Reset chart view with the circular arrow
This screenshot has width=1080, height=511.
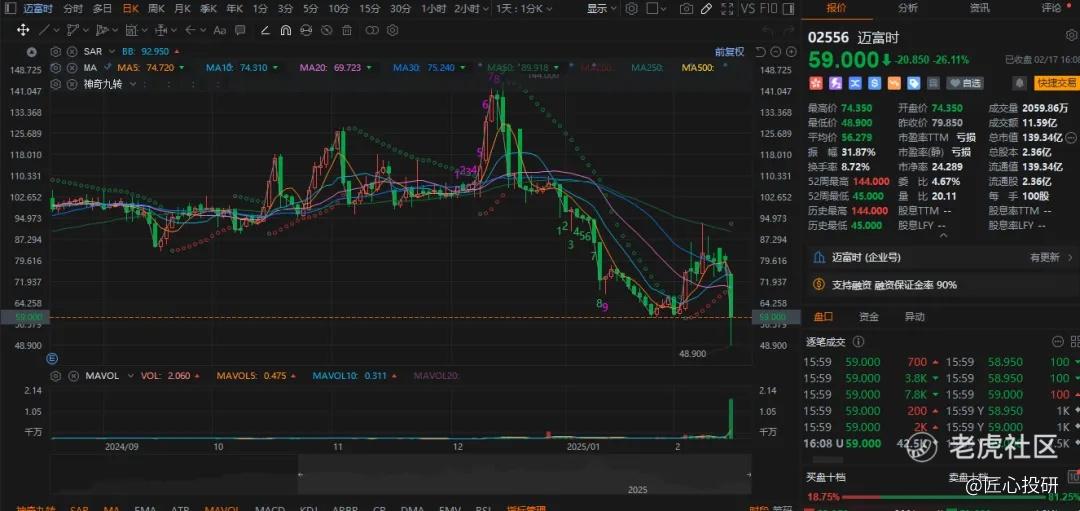(761, 52)
